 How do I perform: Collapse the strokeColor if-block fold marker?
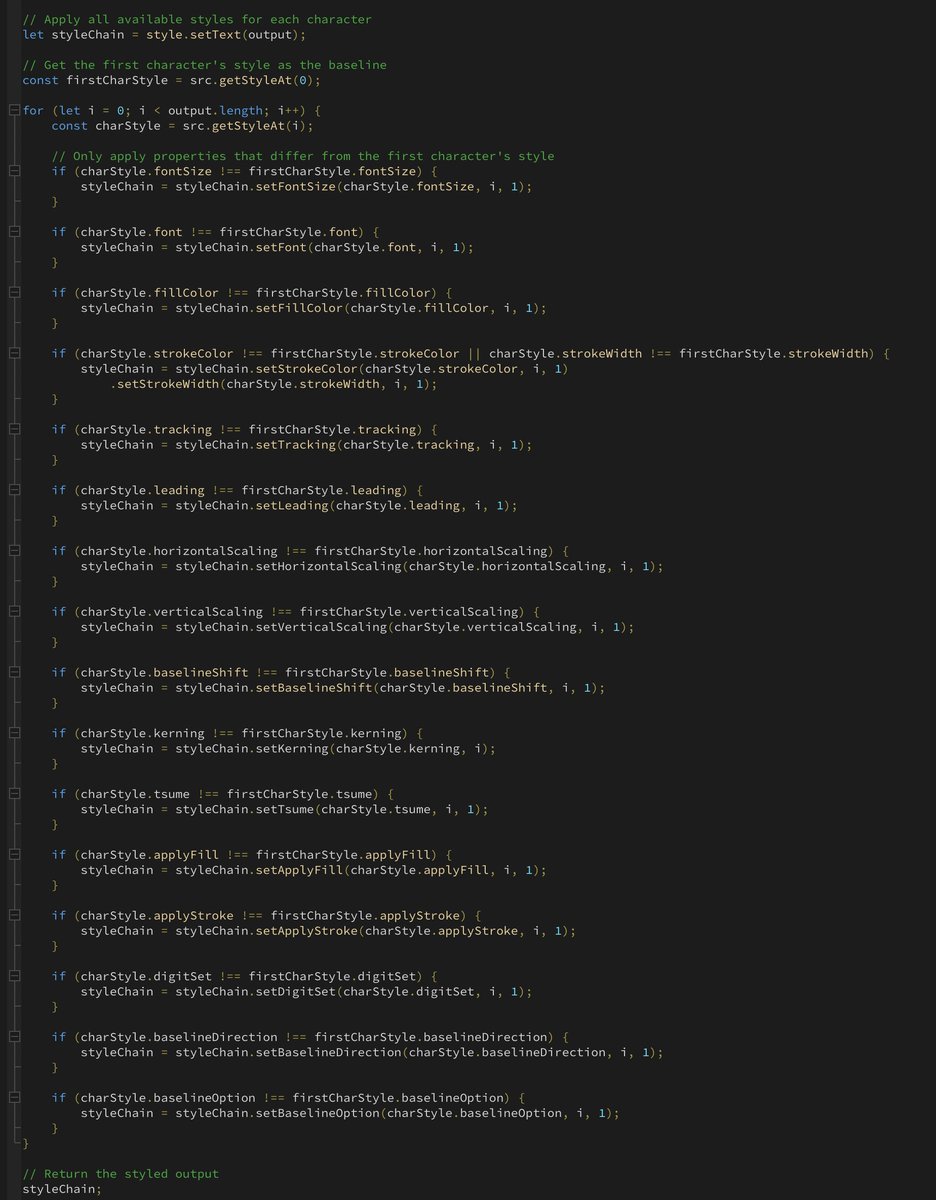(13, 353)
